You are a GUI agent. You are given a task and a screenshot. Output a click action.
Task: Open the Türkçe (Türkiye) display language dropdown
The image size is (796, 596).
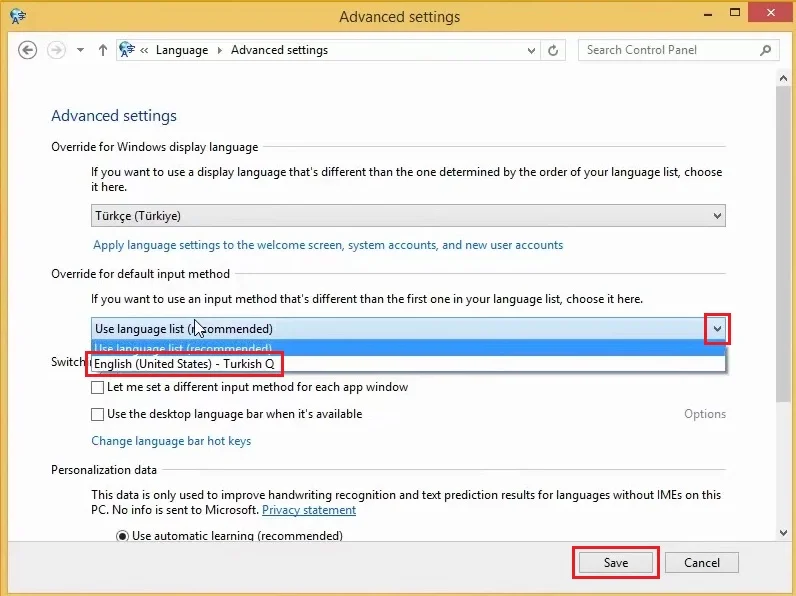408,216
